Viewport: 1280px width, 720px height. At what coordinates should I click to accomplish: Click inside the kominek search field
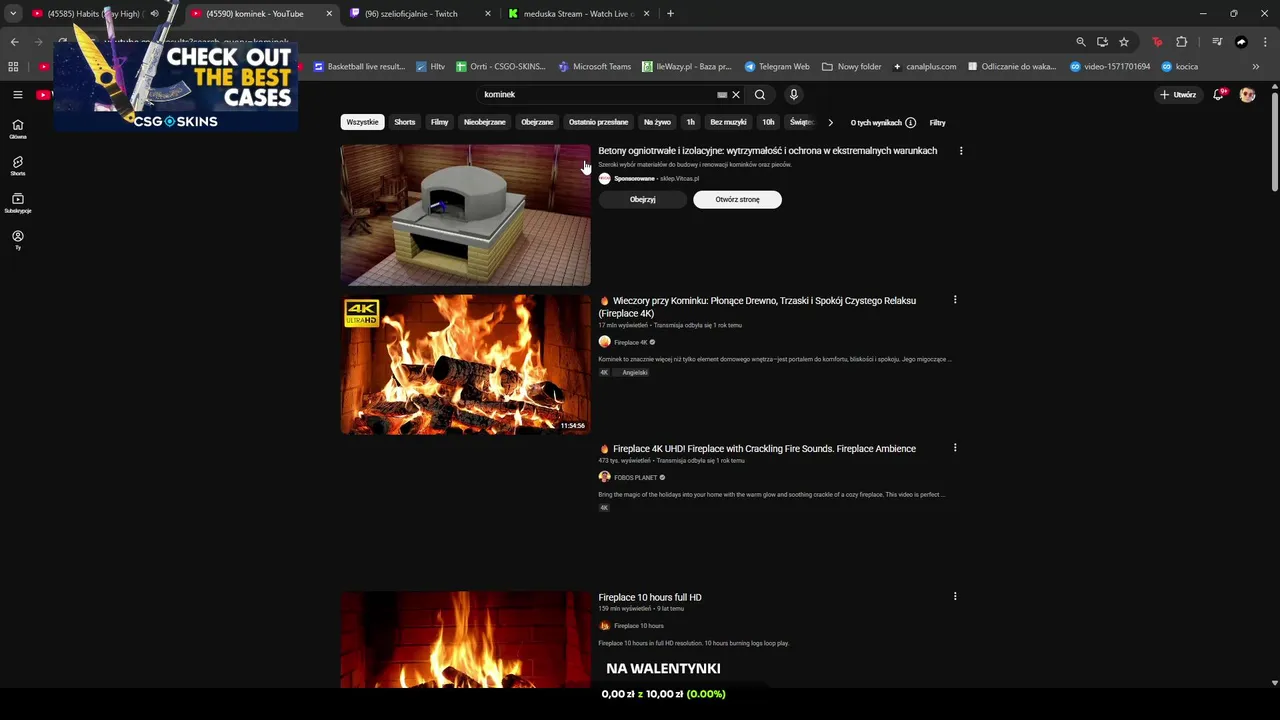point(598,95)
